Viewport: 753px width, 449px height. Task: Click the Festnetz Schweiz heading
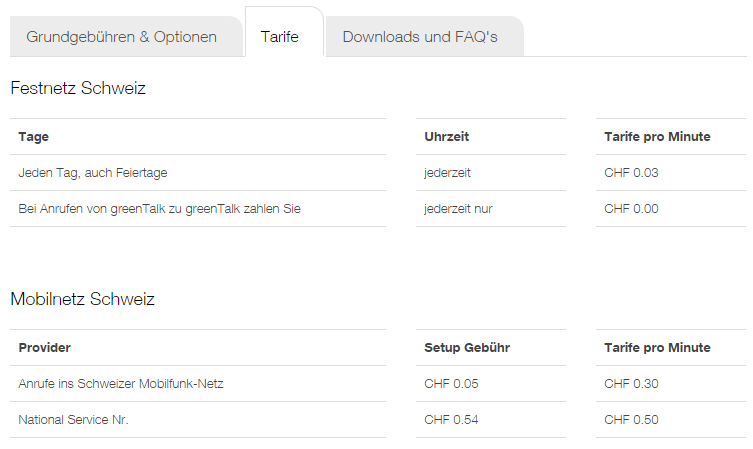(78, 88)
